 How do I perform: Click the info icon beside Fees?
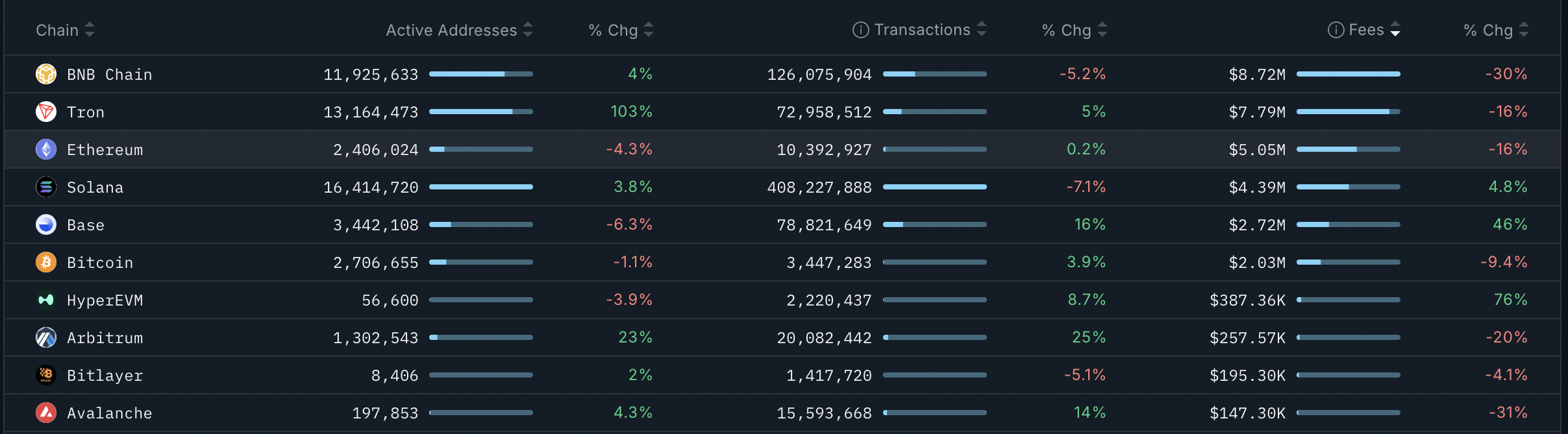(1336, 30)
